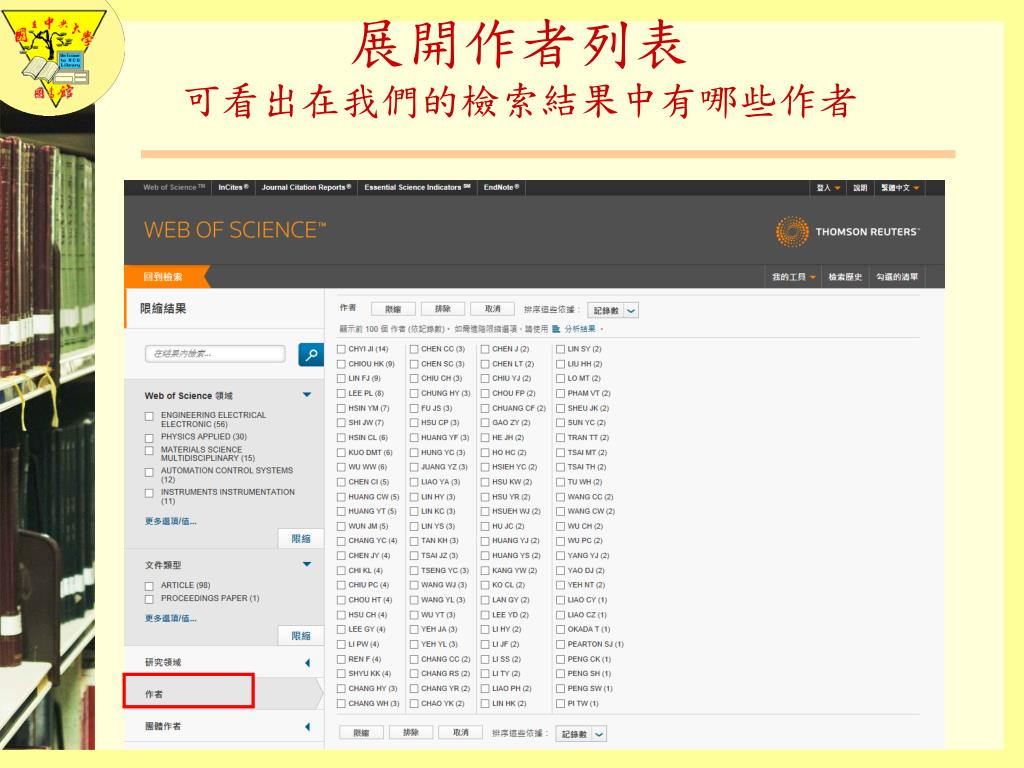Open the Web of Science top tab
Viewport: 1024px width, 768px height.
click(x=174, y=187)
